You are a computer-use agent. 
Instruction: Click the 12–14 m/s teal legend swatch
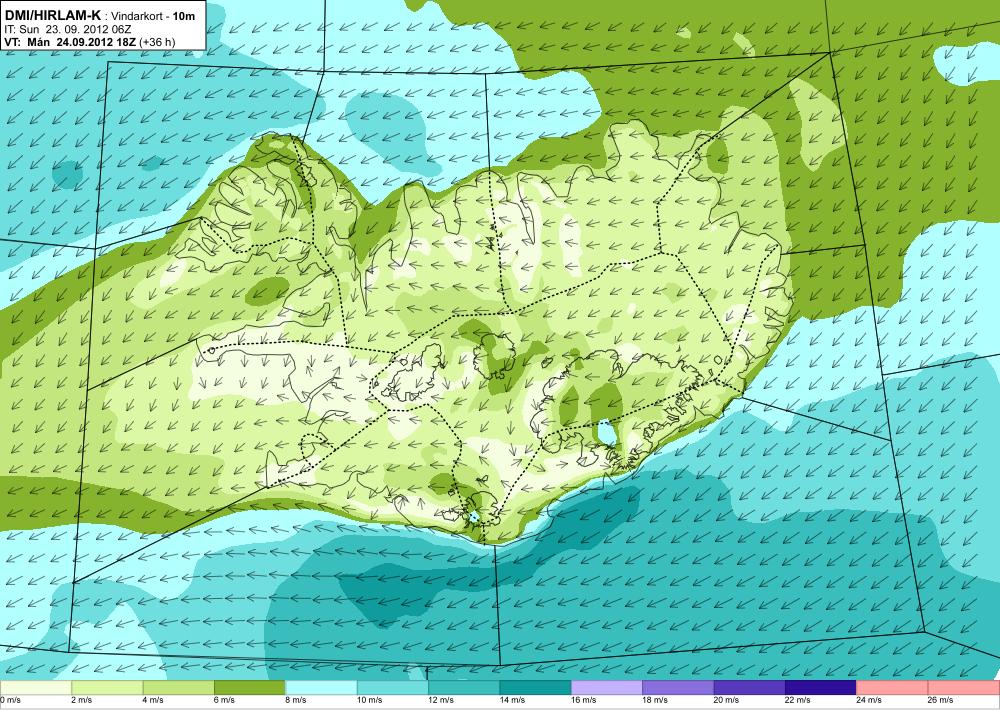[464, 688]
